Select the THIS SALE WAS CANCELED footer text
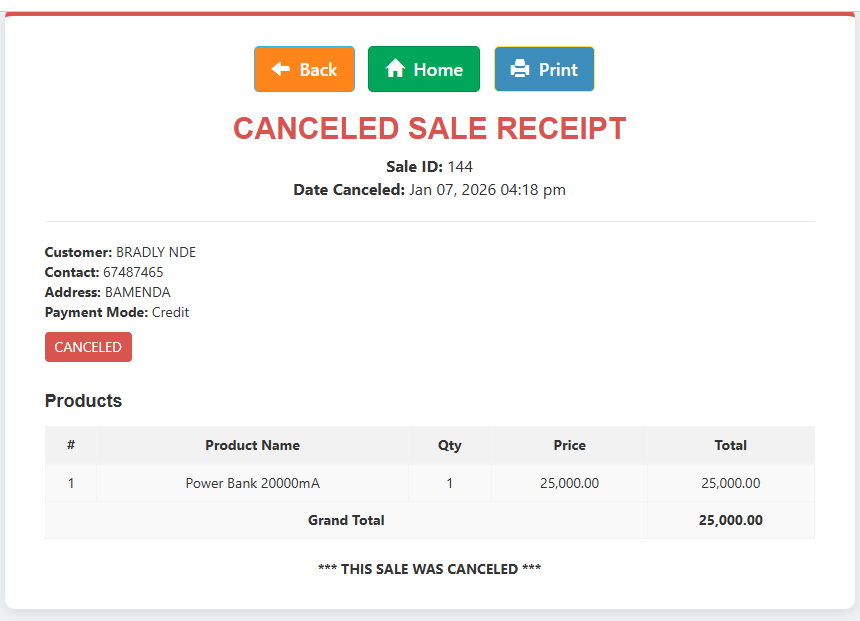The height and width of the screenshot is (621, 860). (429, 568)
